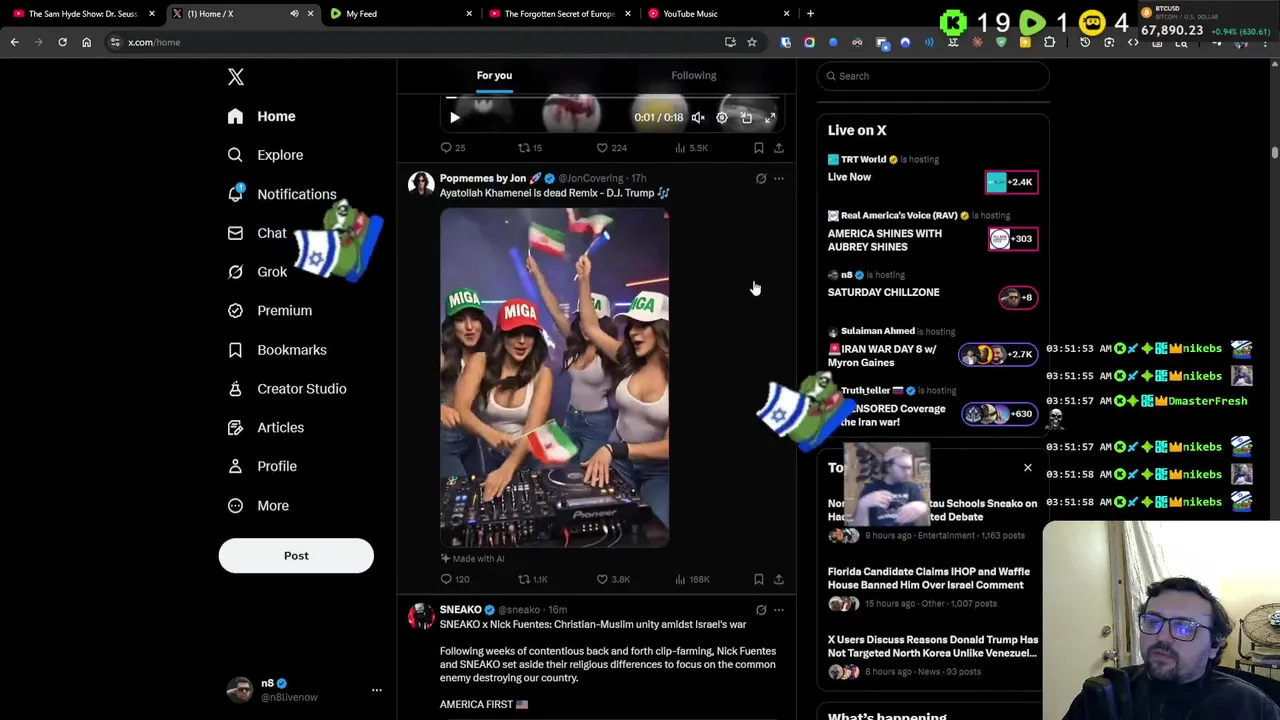Open the MIGA hats DJ video
The image size is (1280, 720).
point(554,377)
